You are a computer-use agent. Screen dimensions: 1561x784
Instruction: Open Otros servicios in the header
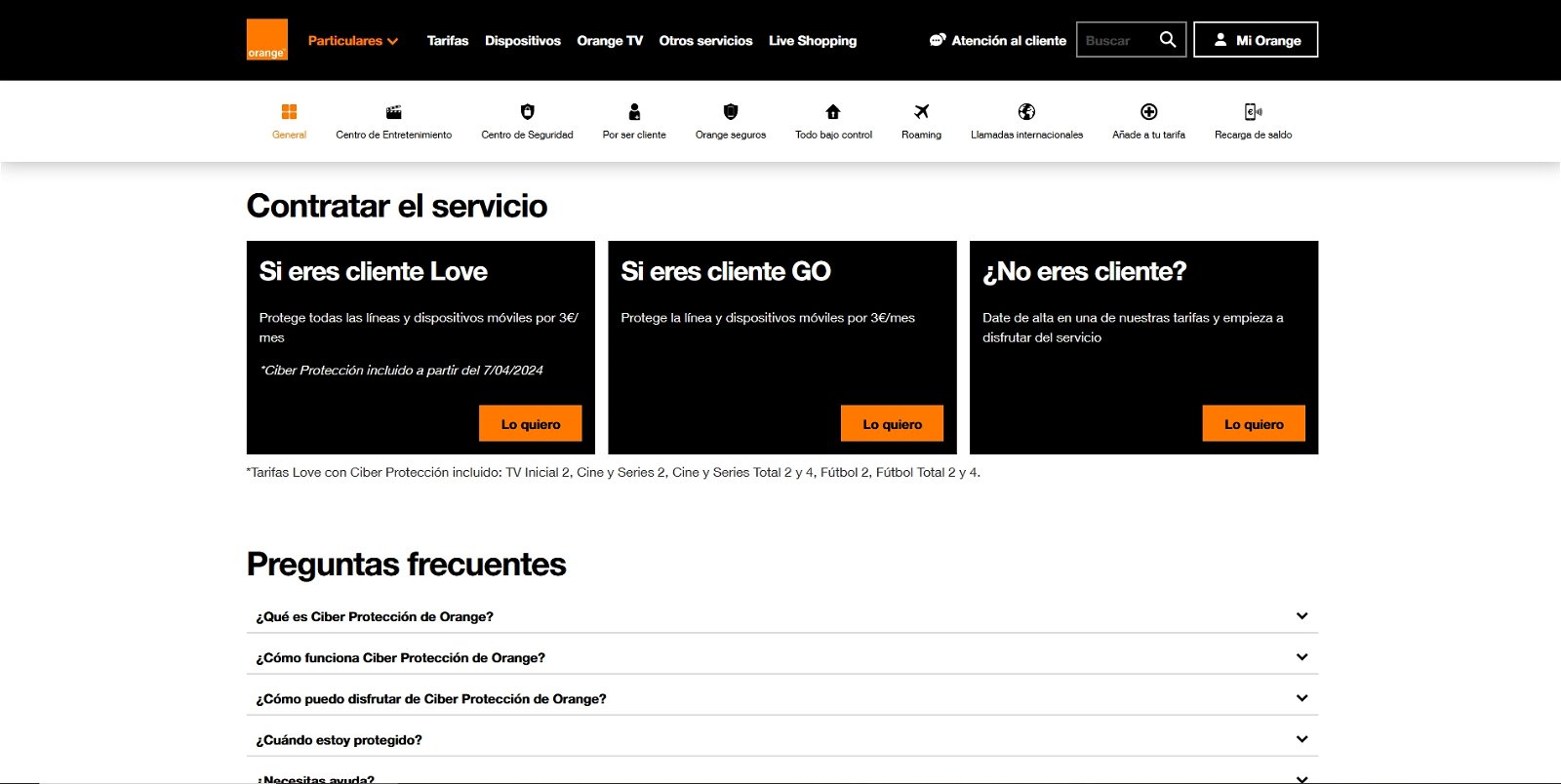click(705, 41)
